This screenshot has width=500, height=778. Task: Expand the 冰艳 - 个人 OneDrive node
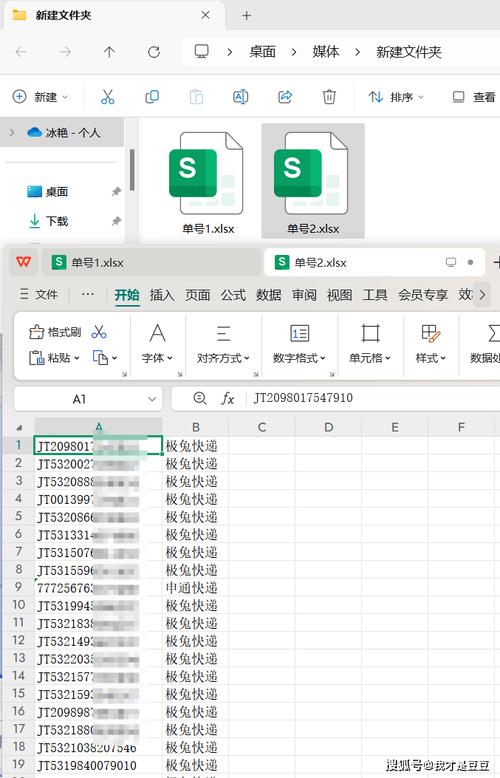tap(12, 132)
